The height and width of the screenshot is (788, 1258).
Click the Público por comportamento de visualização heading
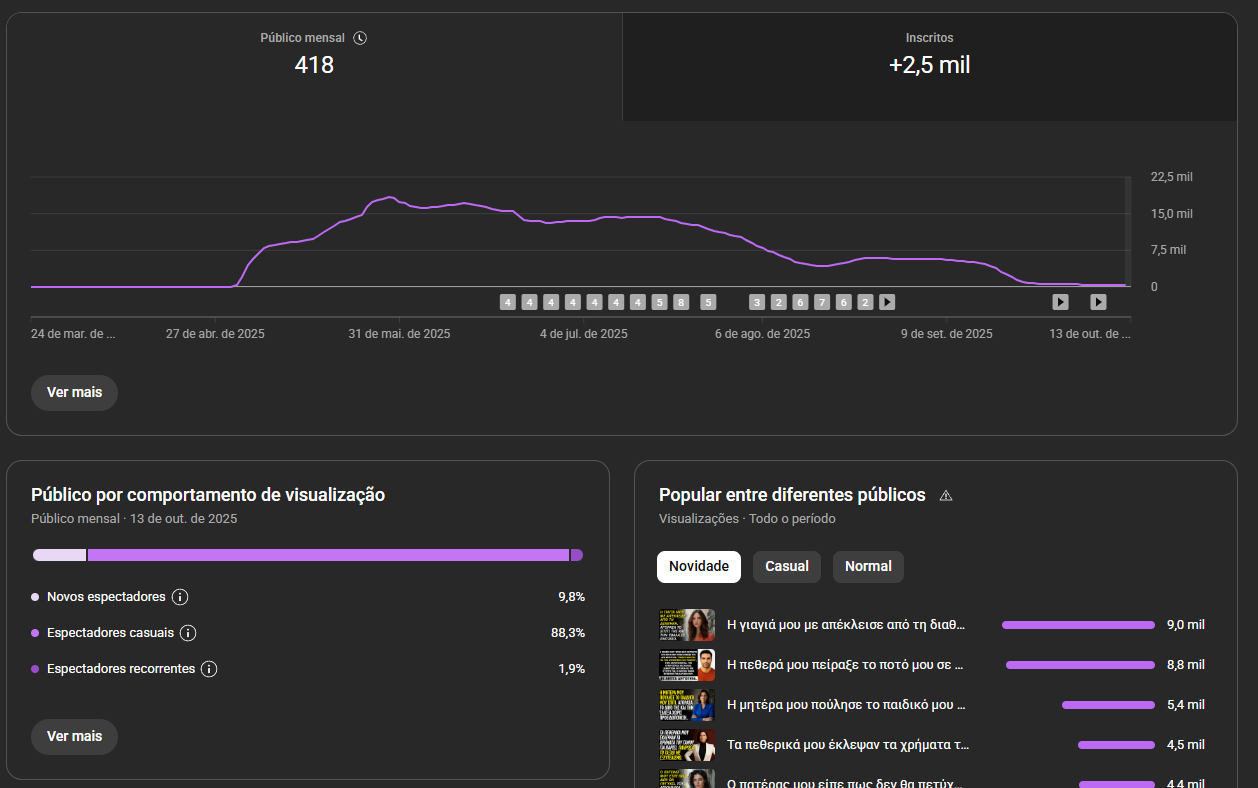[208, 495]
